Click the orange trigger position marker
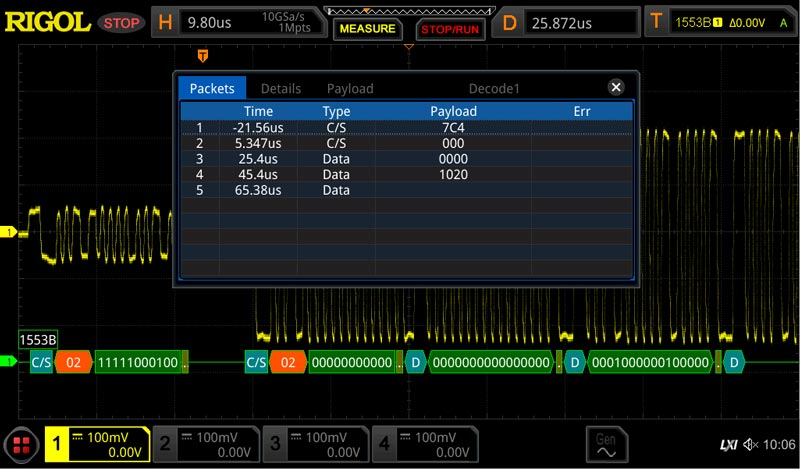This screenshot has width=800, height=469. [204, 54]
